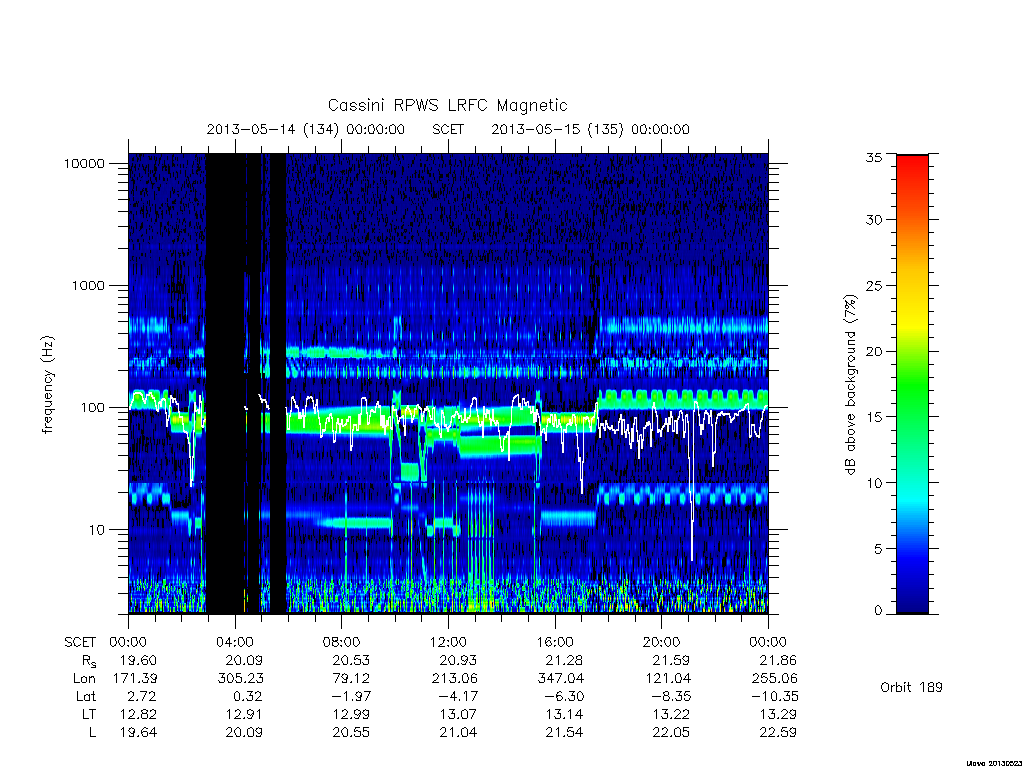Click the 'frequency (Hz)' axis label

pyautogui.click(x=48, y=384)
